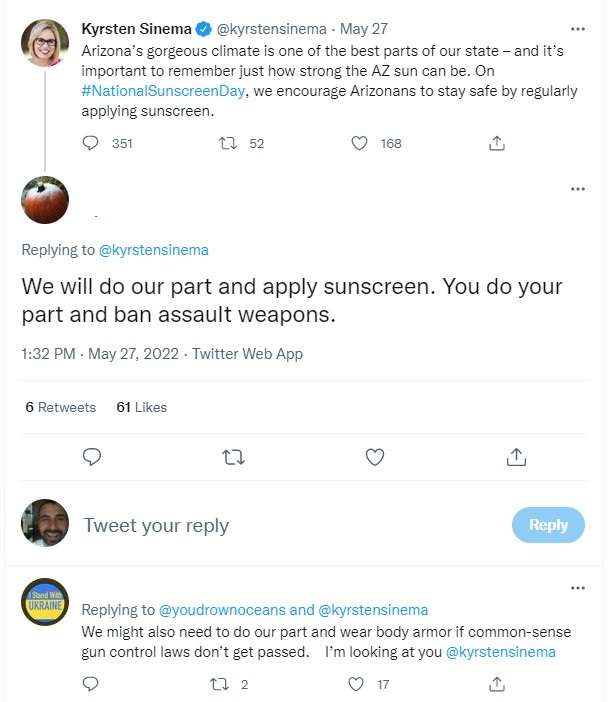This screenshot has width=610, height=702.
Task: Open the pumpkin avatar profile
Action: (45, 200)
